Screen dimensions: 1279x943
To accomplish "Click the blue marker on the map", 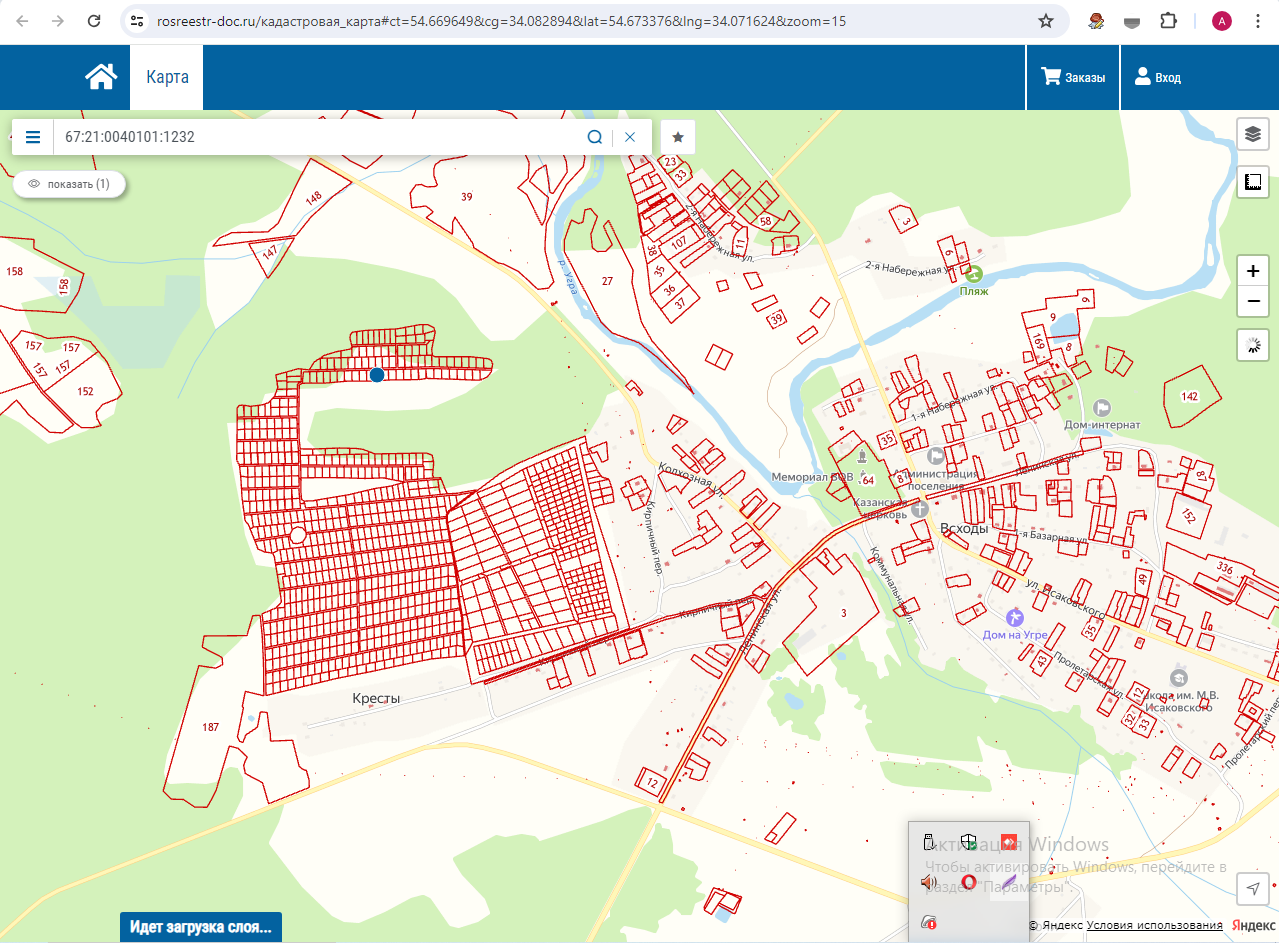I will (x=377, y=375).
